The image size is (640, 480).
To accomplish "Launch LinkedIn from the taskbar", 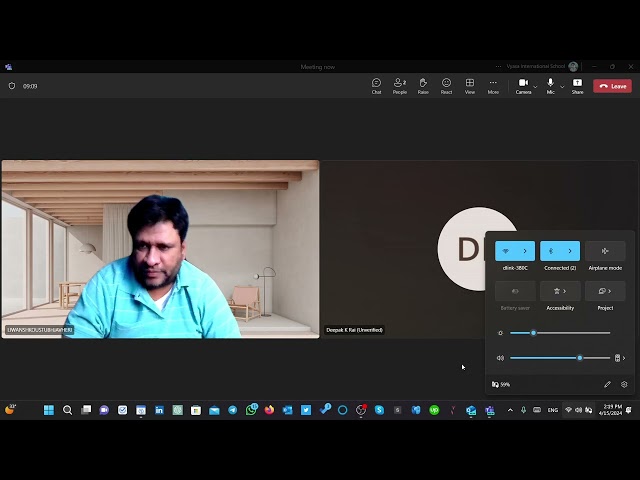I will [x=159, y=410].
